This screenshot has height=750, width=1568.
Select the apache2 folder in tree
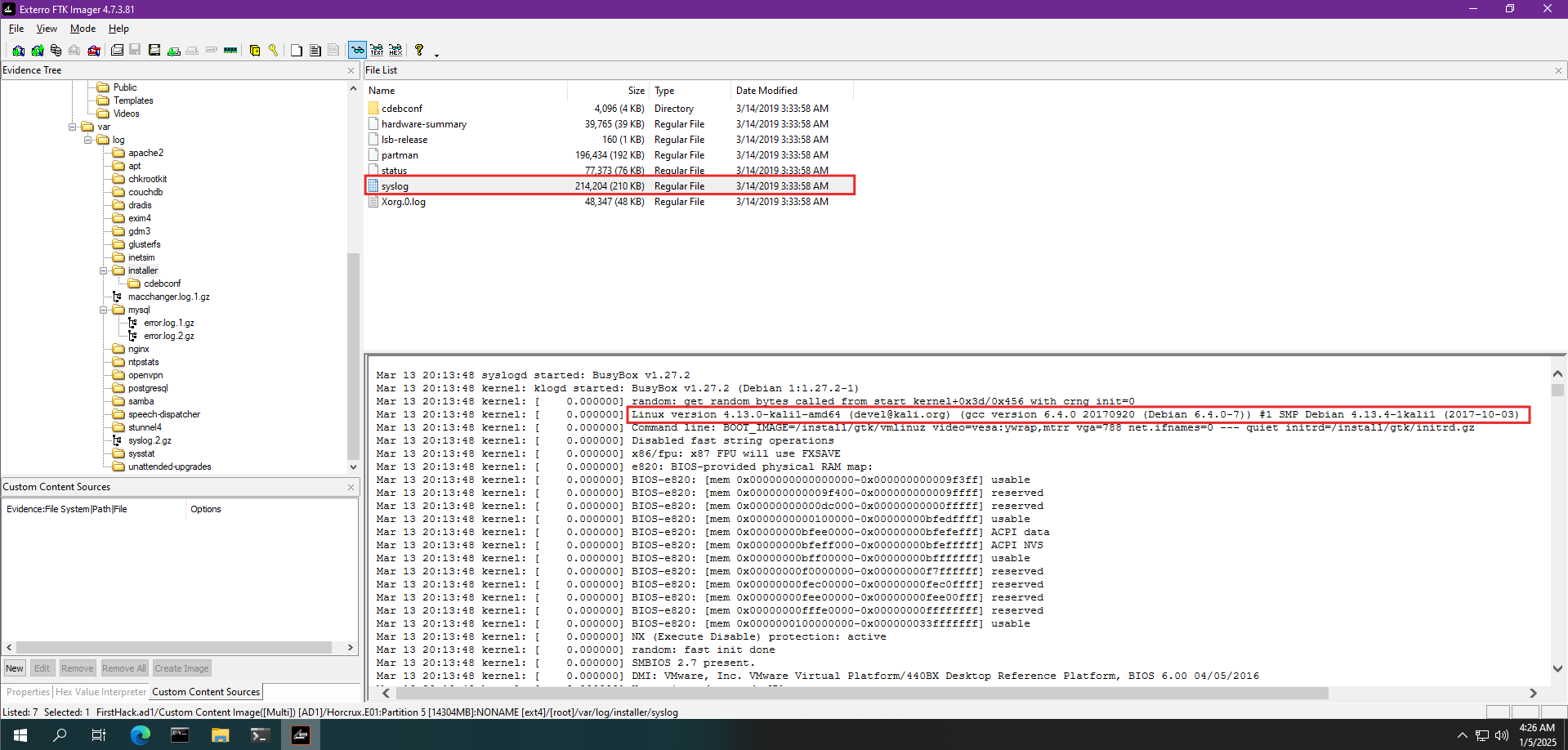pos(145,153)
